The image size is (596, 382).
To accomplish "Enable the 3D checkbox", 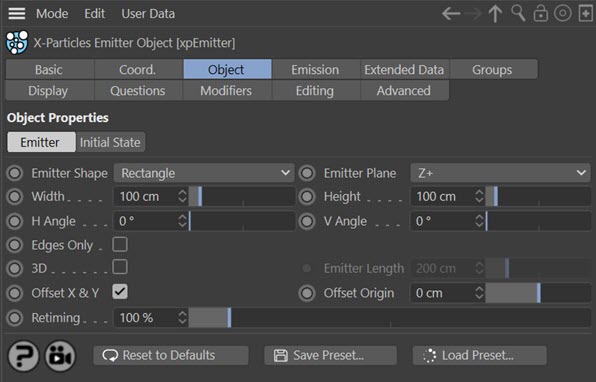I will [x=120, y=267].
